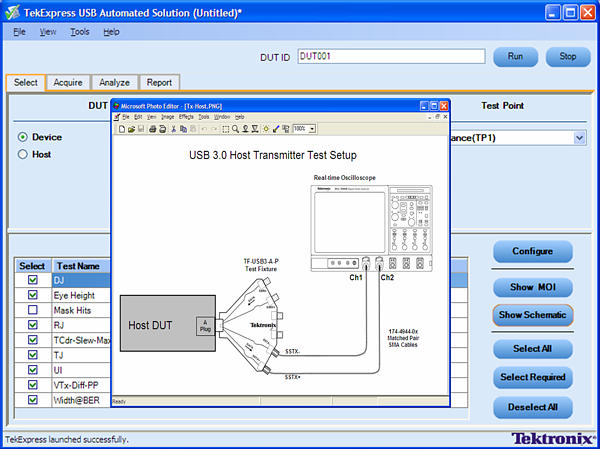Click the Show Schematic button
This screenshot has height=449, width=600.
pos(532,315)
